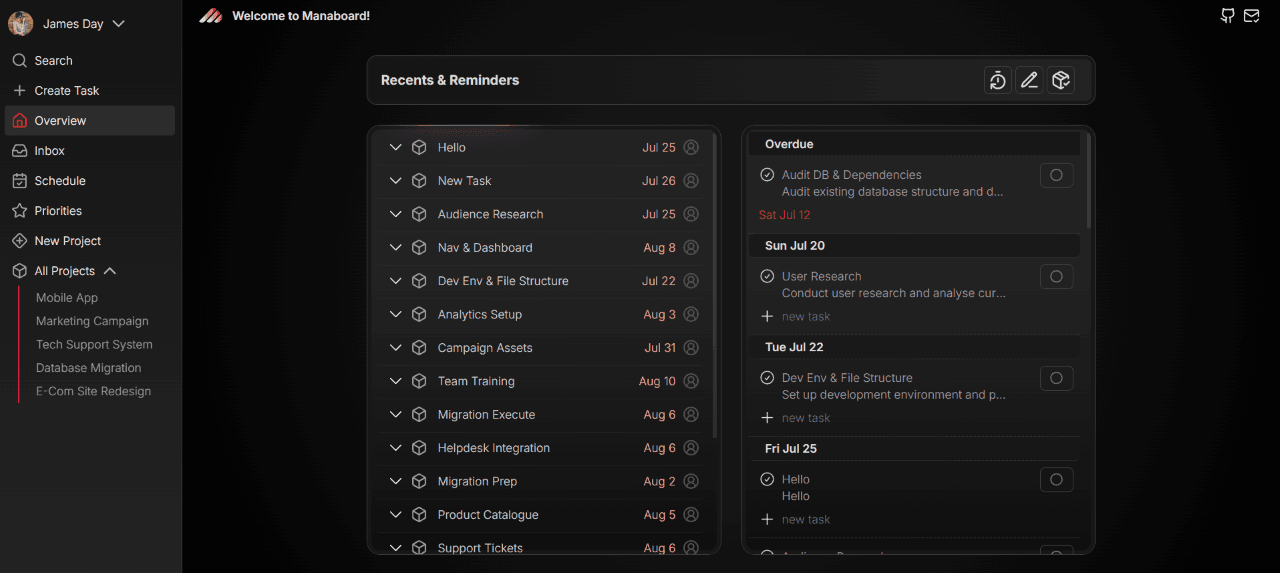Image resolution: width=1280 pixels, height=573 pixels.
Task: Click assignee icon on Campaign Assets row
Action: point(691,348)
